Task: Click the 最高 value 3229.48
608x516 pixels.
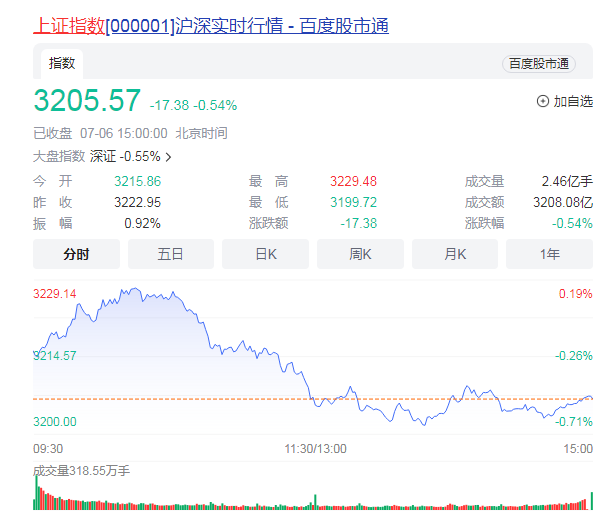Action: [353, 181]
